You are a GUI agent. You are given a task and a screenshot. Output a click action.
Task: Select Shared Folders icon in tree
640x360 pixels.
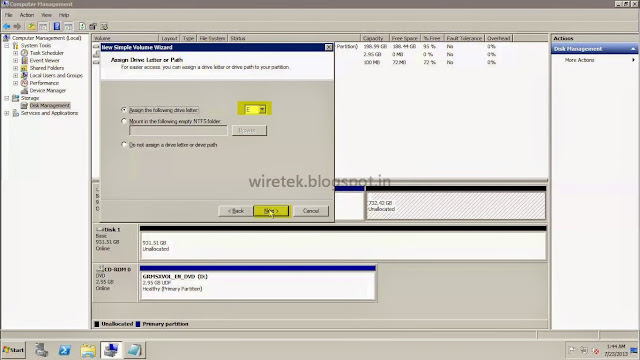[x=24, y=68]
